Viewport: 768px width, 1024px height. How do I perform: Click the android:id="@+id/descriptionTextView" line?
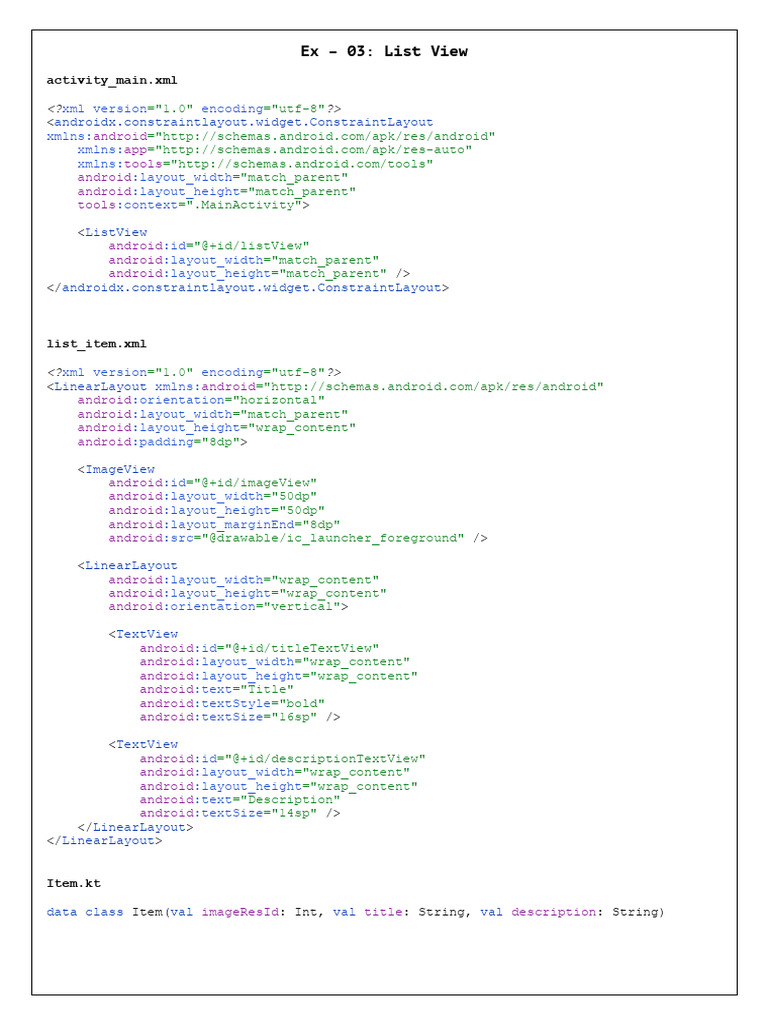pos(283,759)
